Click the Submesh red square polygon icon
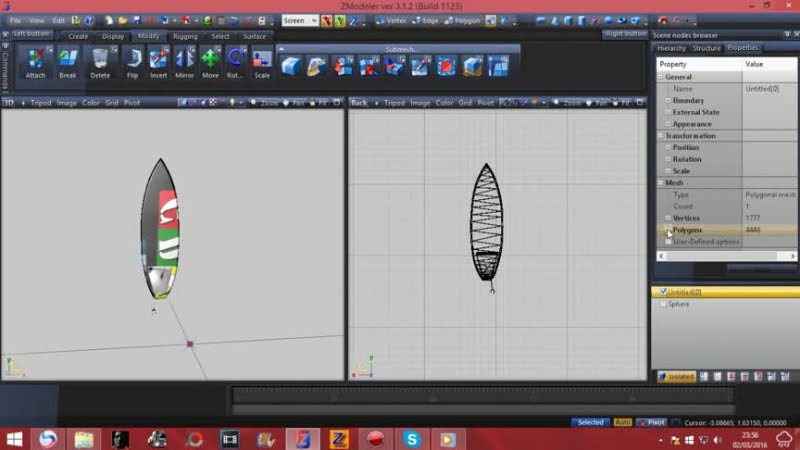The image size is (800, 450). click(446, 66)
